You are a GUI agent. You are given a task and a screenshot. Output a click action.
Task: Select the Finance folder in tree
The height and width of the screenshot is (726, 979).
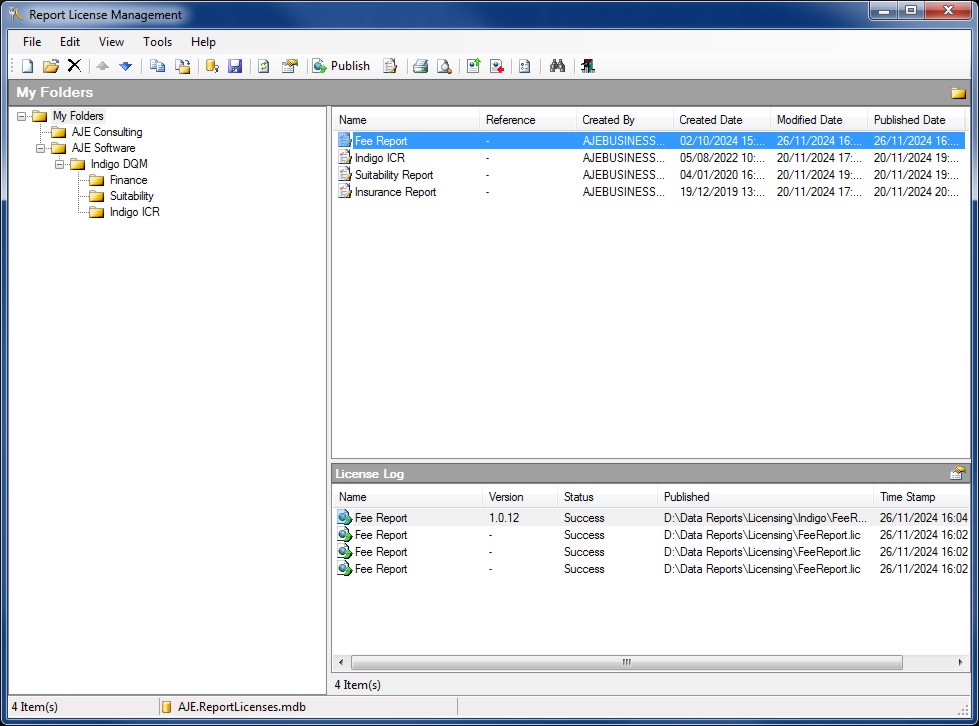pos(128,180)
